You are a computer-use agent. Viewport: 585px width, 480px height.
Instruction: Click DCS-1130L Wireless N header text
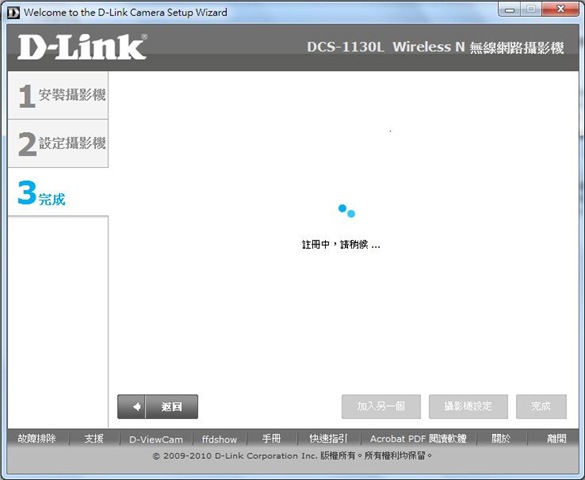click(x=435, y=47)
